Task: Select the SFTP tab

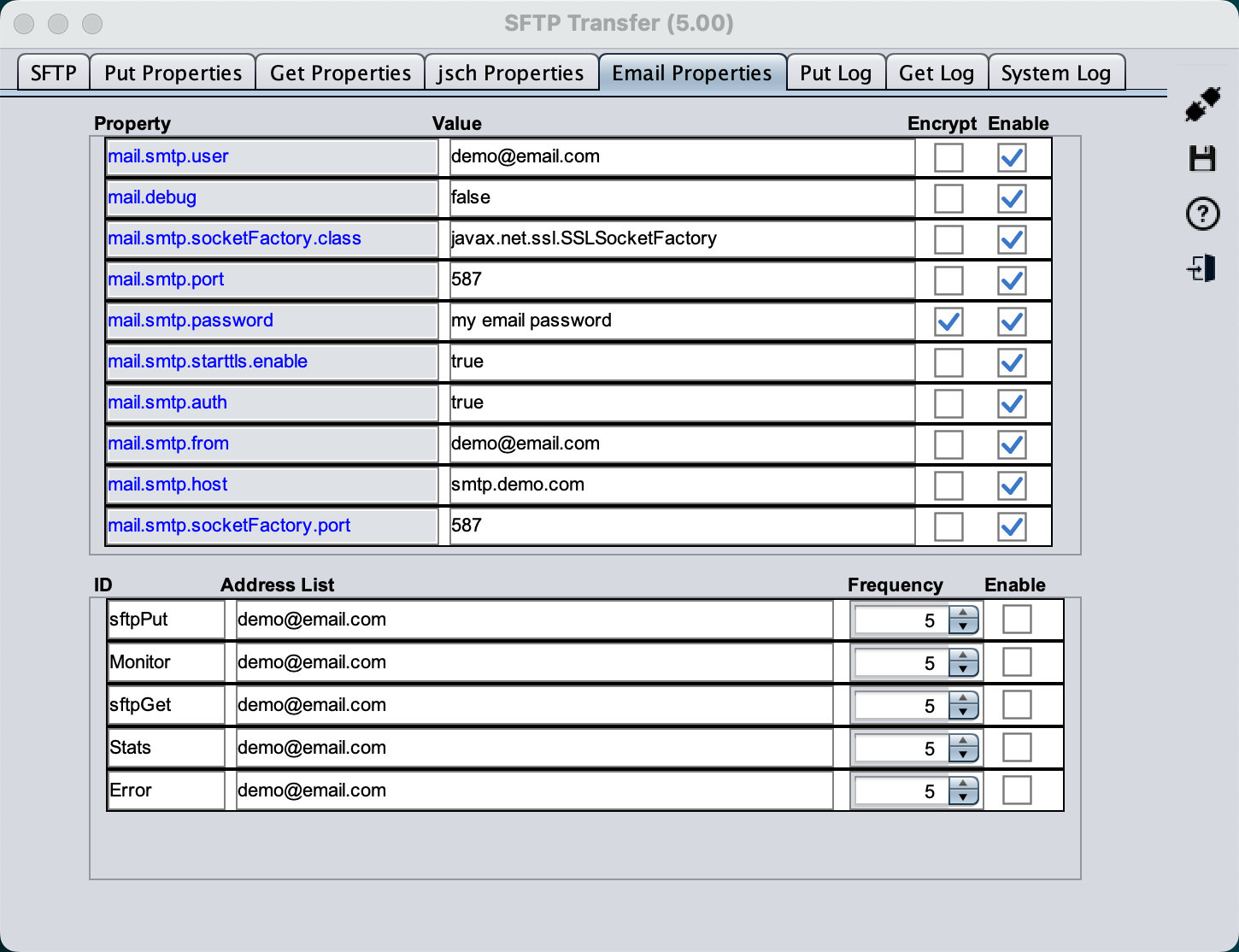Action: tap(53, 73)
